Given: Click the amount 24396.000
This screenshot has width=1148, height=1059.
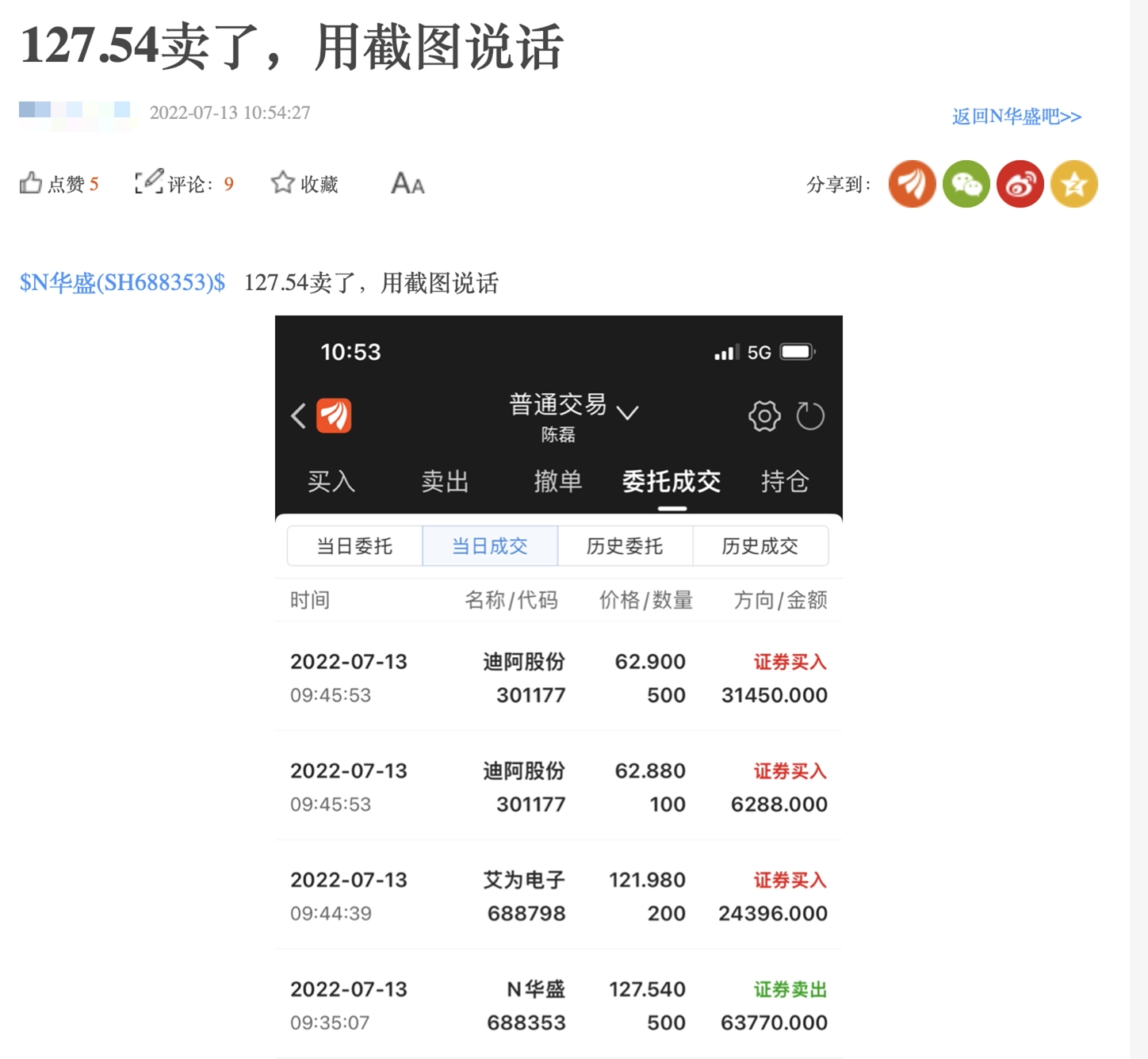Looking at the screenshot, I should 773,913.
